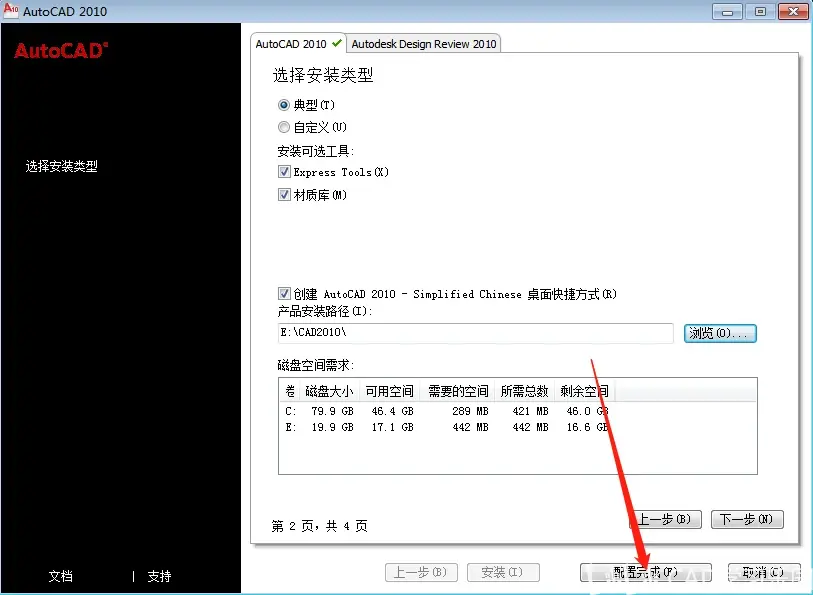This screenshot has height=595, width=813.
Task: Click the 79.9 GB disk size value
Action: click(332, 412)
